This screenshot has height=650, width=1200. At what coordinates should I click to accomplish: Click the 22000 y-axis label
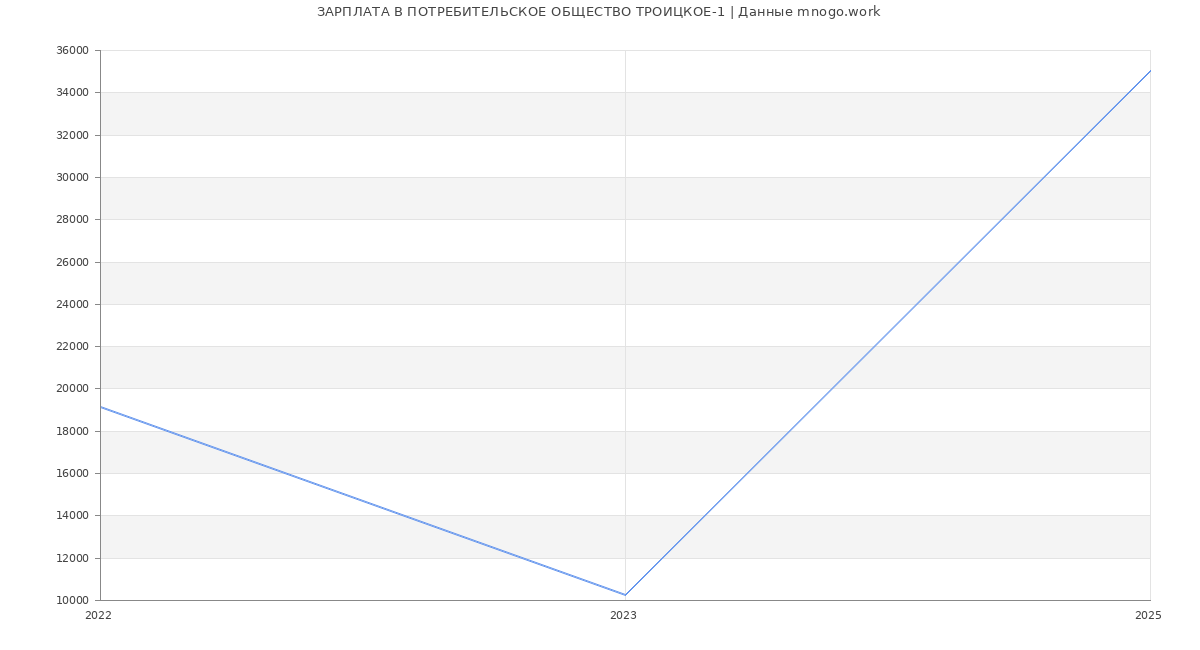73,346
